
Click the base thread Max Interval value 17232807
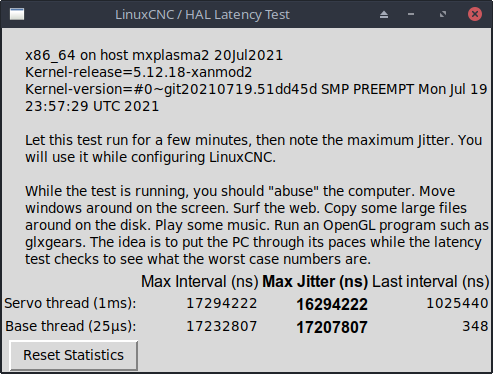click(x=222, y=326)
